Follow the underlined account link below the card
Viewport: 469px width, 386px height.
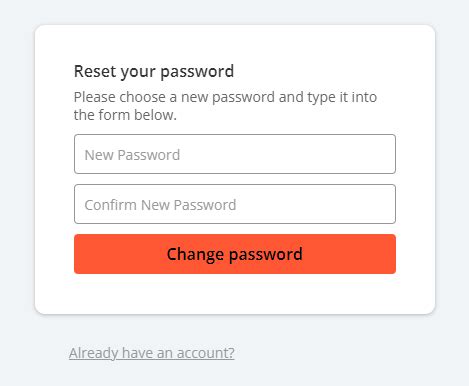(x=152, y=353)
